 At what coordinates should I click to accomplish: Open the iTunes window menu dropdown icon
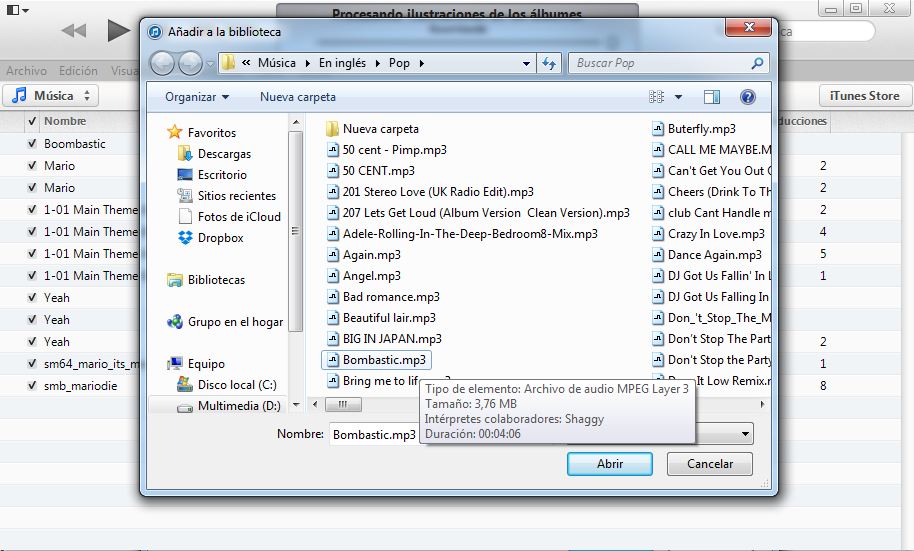pos(17,10)
